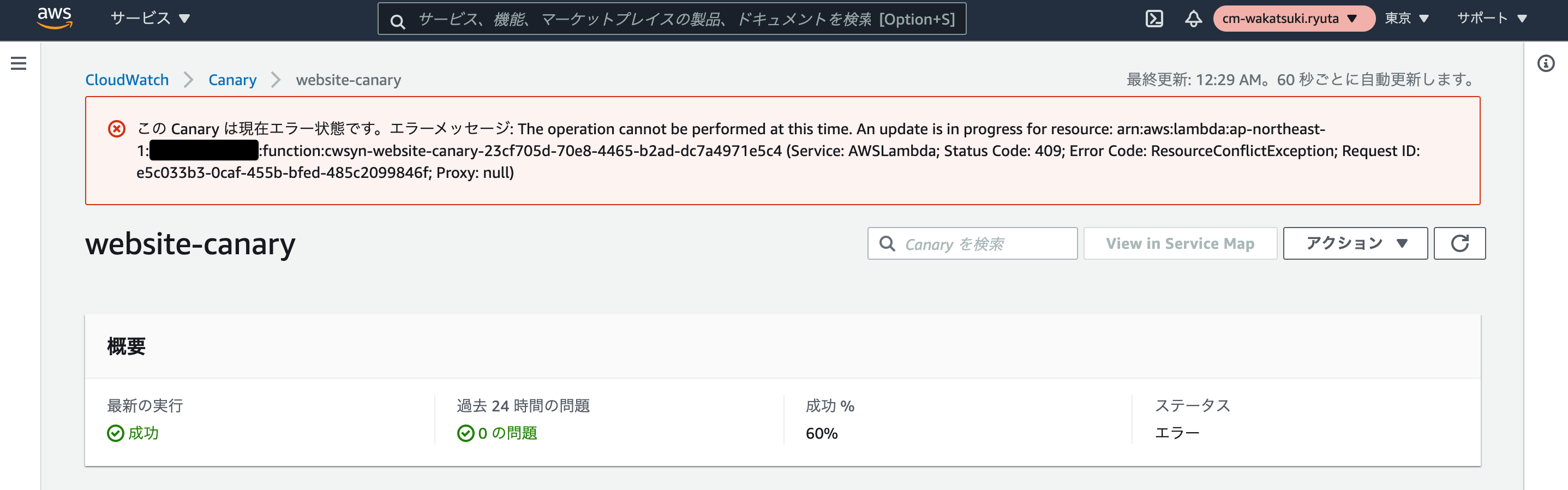
Task: Open the CloudShell terminal icon
Action: (1153, 19)
